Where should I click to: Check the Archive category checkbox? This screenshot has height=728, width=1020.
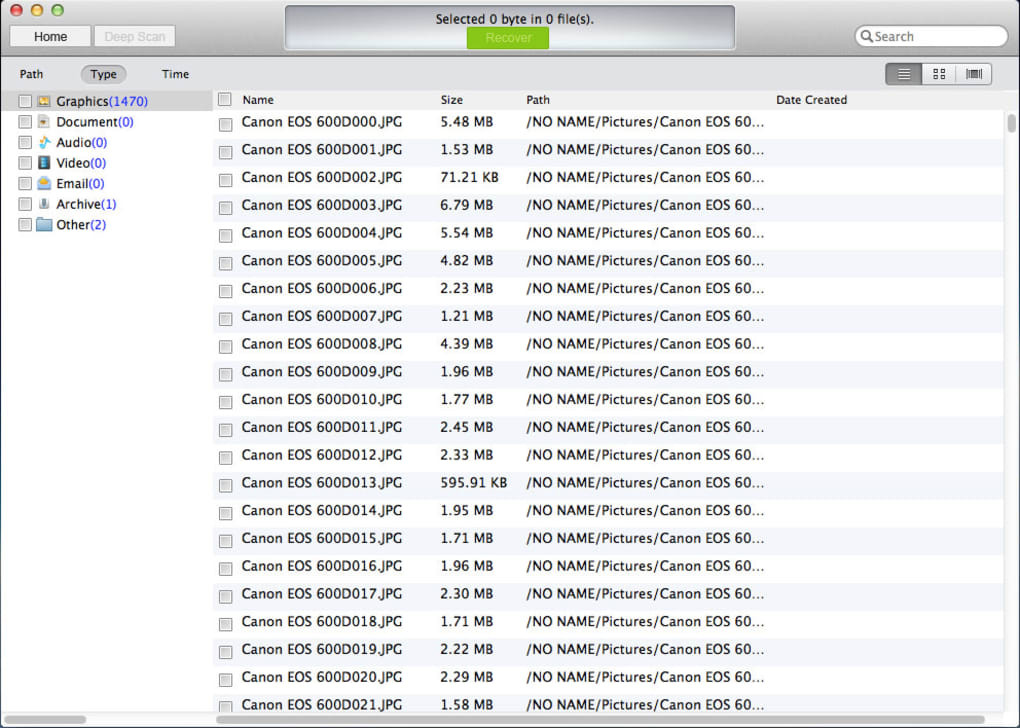pyautogui.click(x=25, y=204)
